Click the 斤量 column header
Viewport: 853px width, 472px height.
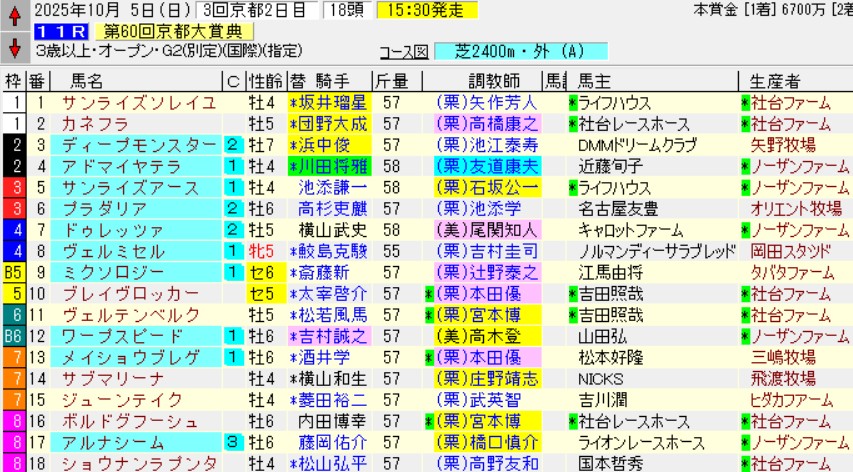(x=390, y=81)
